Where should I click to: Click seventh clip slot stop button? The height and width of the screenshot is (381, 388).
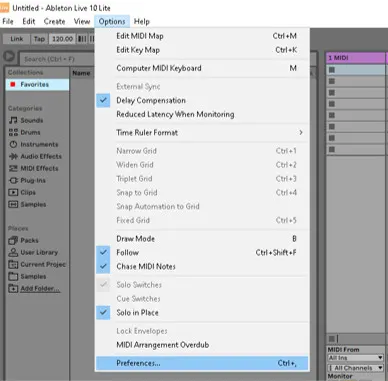[x=332, y=138]
